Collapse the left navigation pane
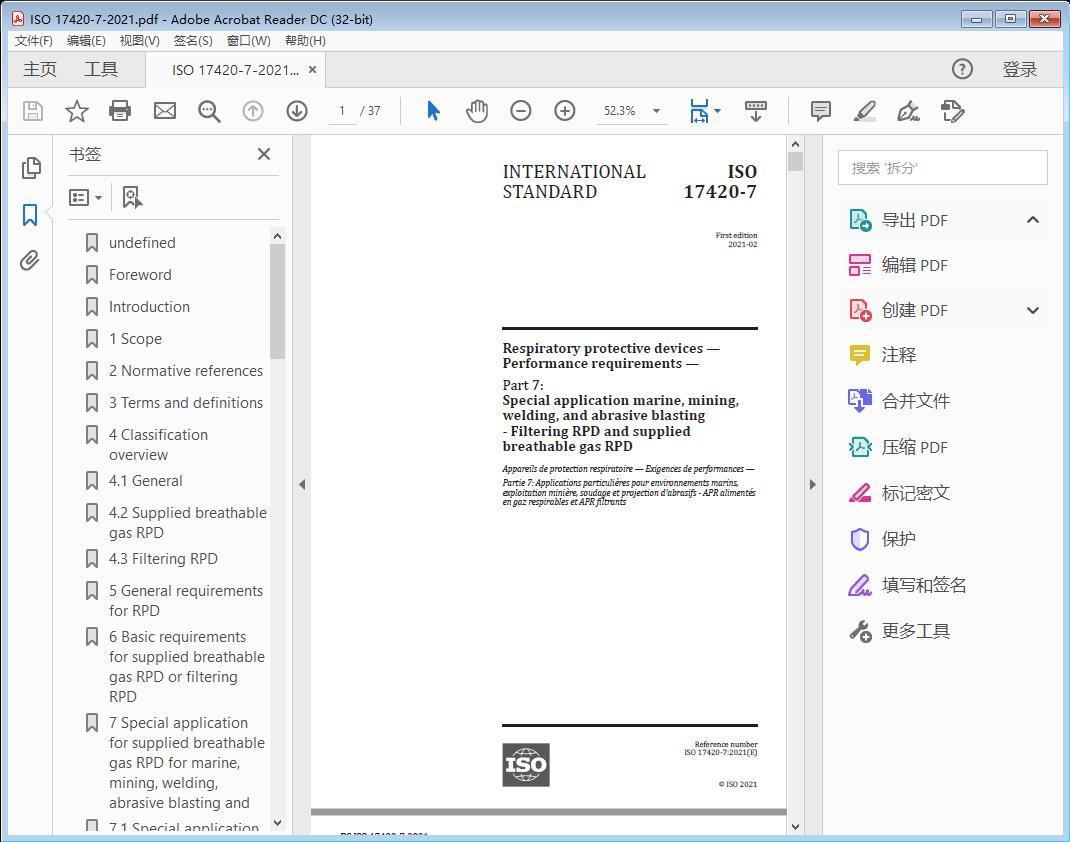The height and width of the screenshot is (842, 1070). pyautogui.click(x=302, y=485)
